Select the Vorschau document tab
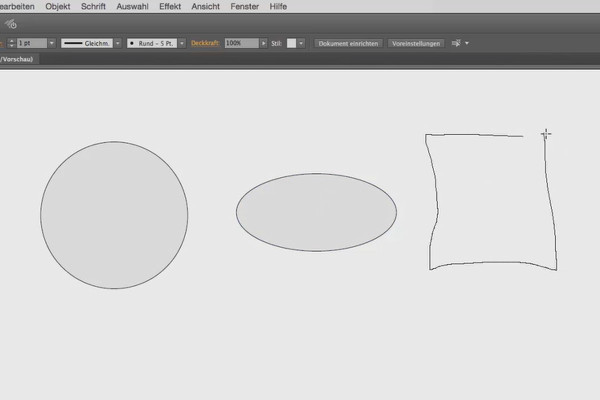The image size is (600, 400). (18, 59)
